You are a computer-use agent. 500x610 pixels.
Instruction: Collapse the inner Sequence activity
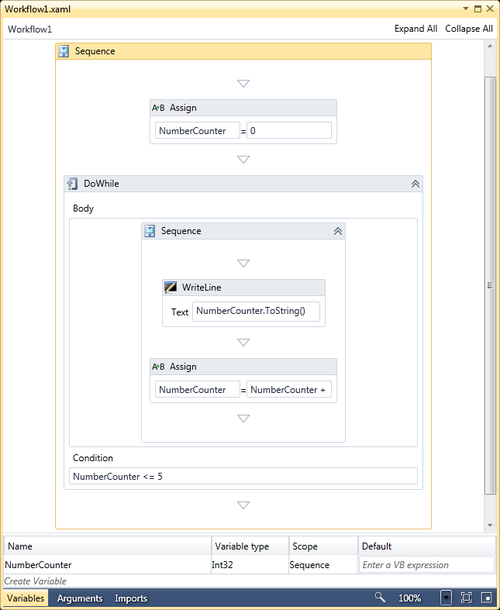[338, 231]
